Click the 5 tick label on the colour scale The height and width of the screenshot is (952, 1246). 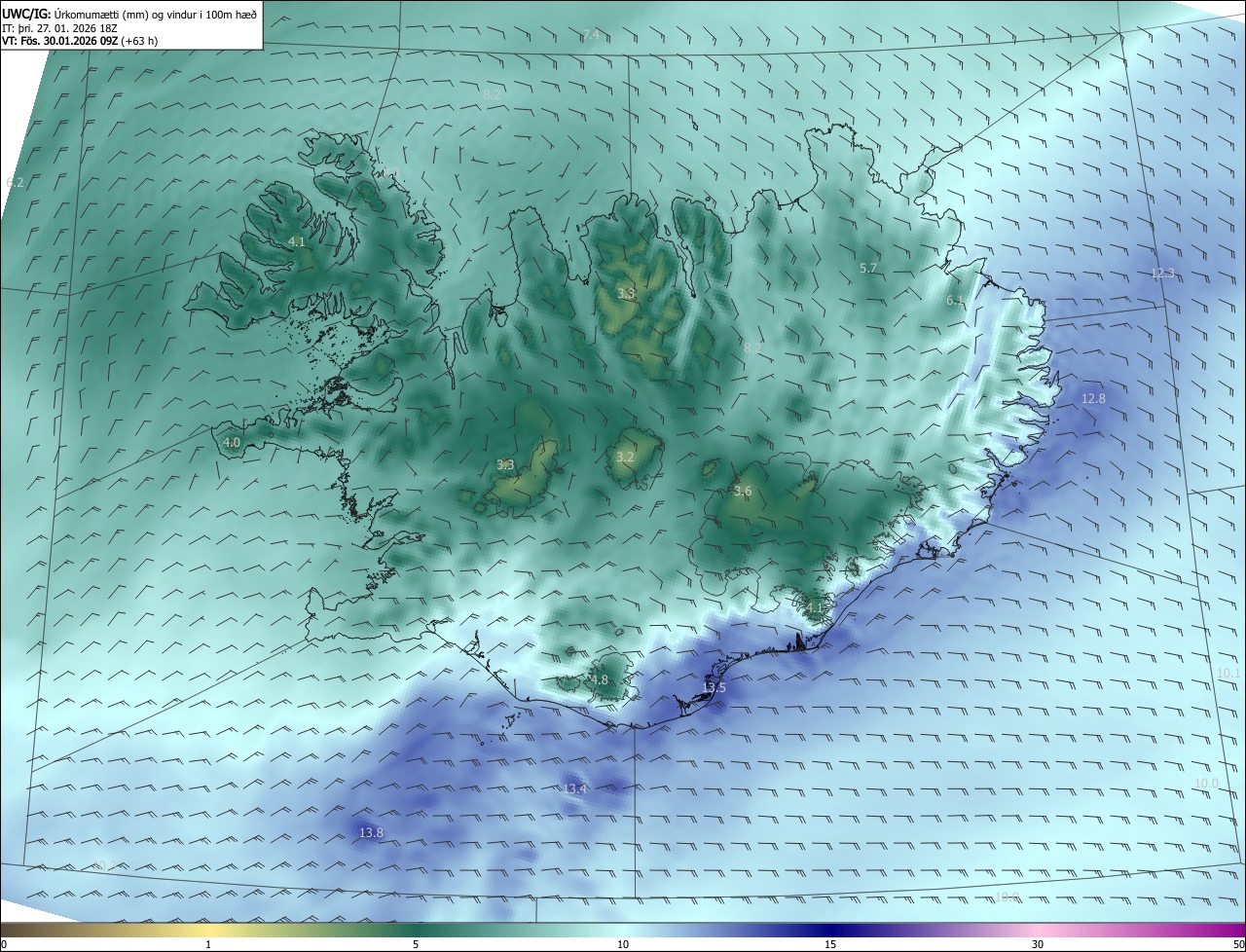point(416,944)
